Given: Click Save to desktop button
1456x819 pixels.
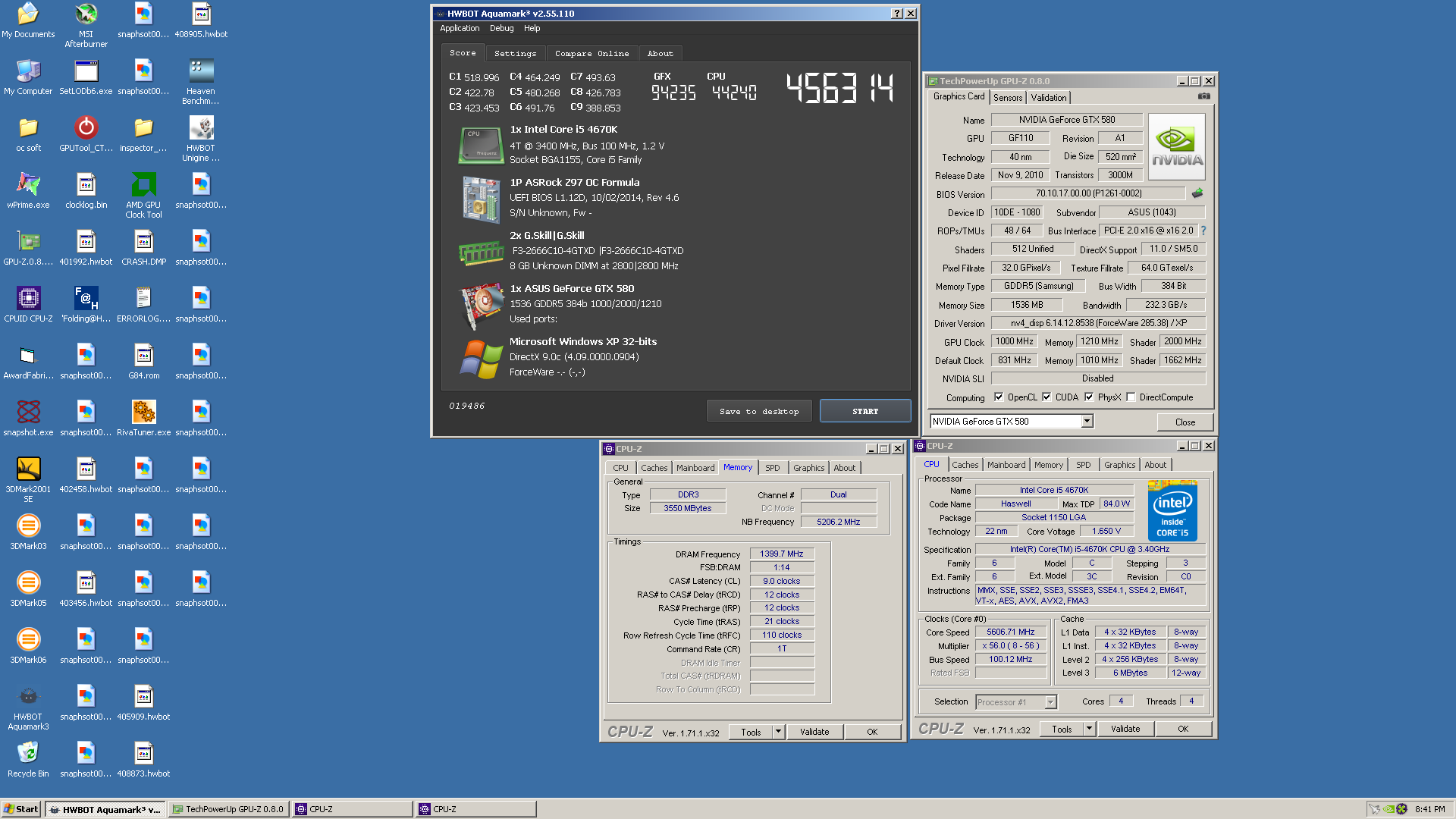Looking at the screenshot, I should point(759,411).
